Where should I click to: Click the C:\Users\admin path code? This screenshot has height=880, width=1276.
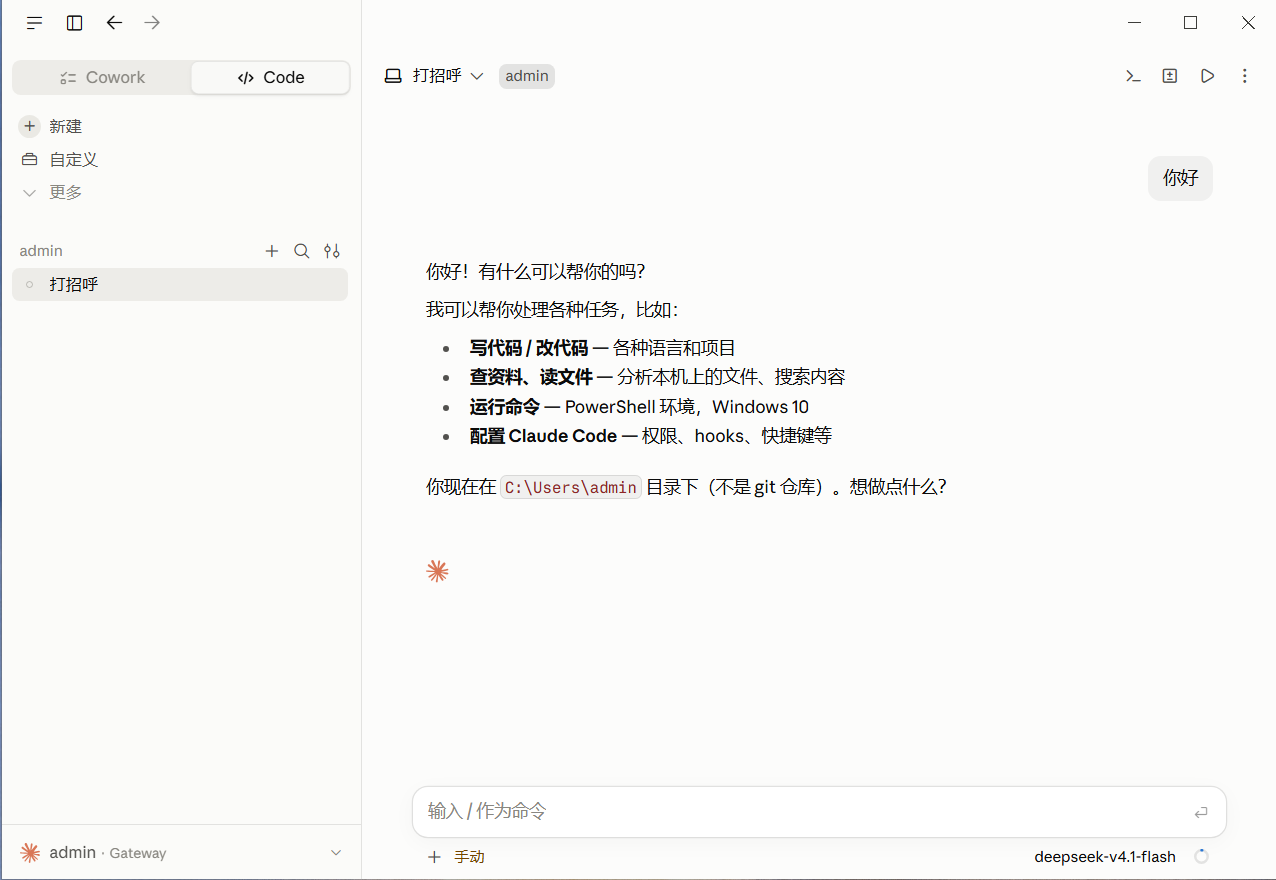(571, 487)
